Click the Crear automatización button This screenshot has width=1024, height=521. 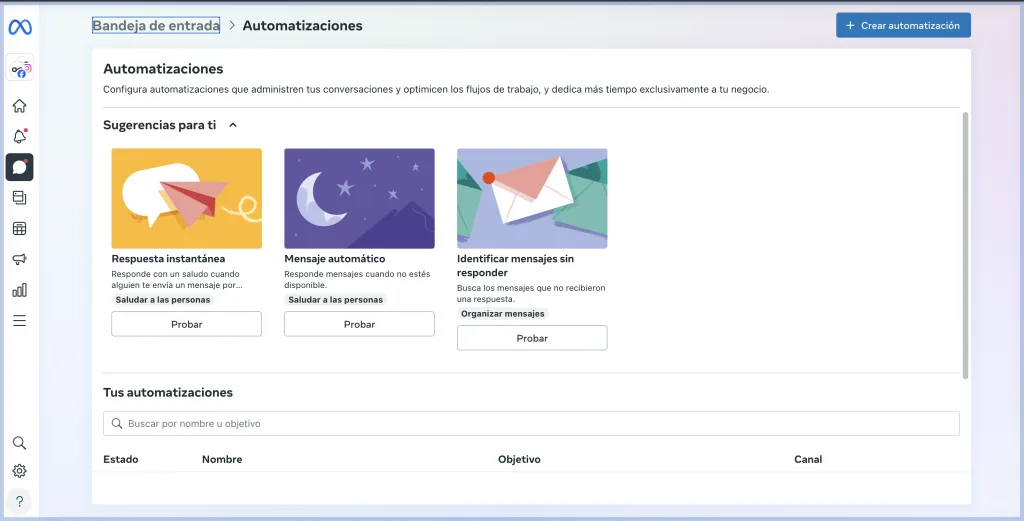(x=903, y=25)
